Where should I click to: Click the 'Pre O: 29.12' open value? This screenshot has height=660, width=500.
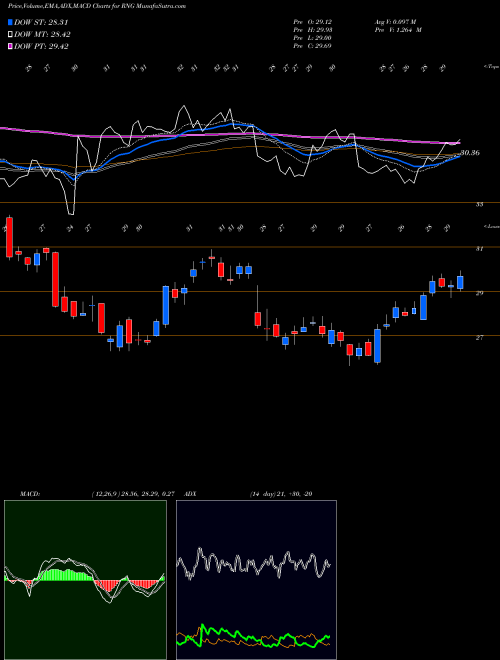(x=313, y=21)
